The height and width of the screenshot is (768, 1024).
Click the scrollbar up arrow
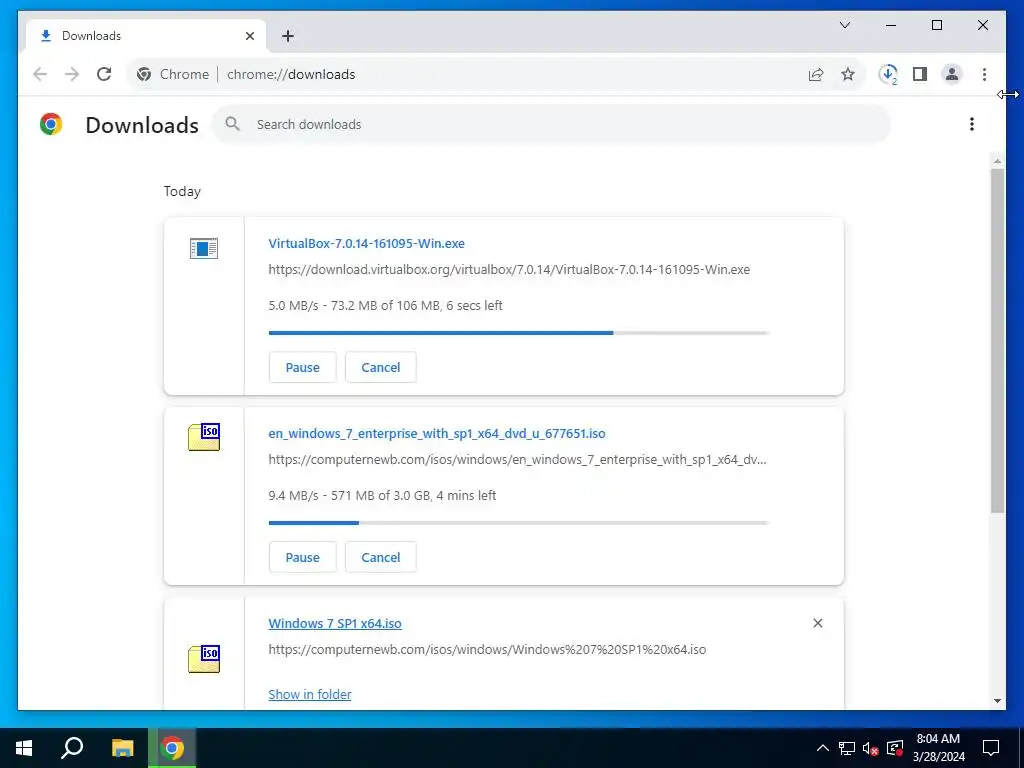[x=997, y=160]
